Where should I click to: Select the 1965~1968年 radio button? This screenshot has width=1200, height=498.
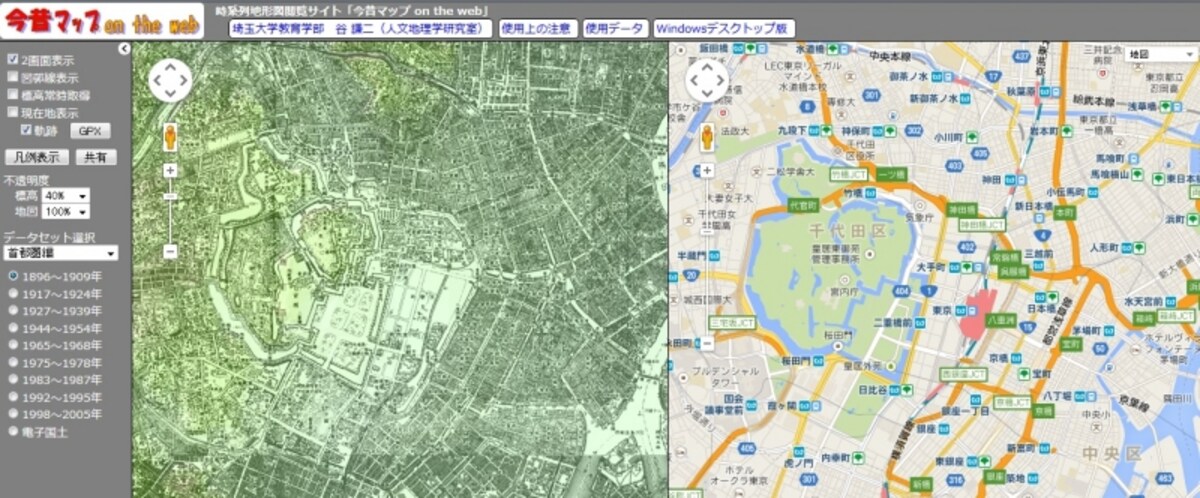13,345
